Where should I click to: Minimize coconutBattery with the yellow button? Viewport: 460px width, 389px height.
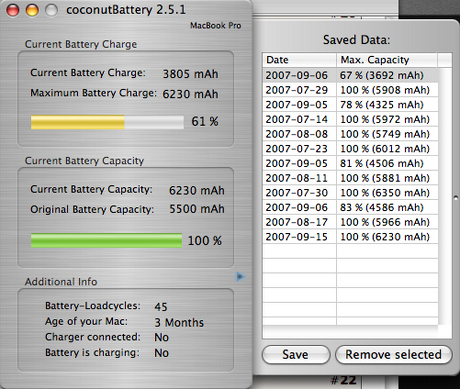(32, 10)
